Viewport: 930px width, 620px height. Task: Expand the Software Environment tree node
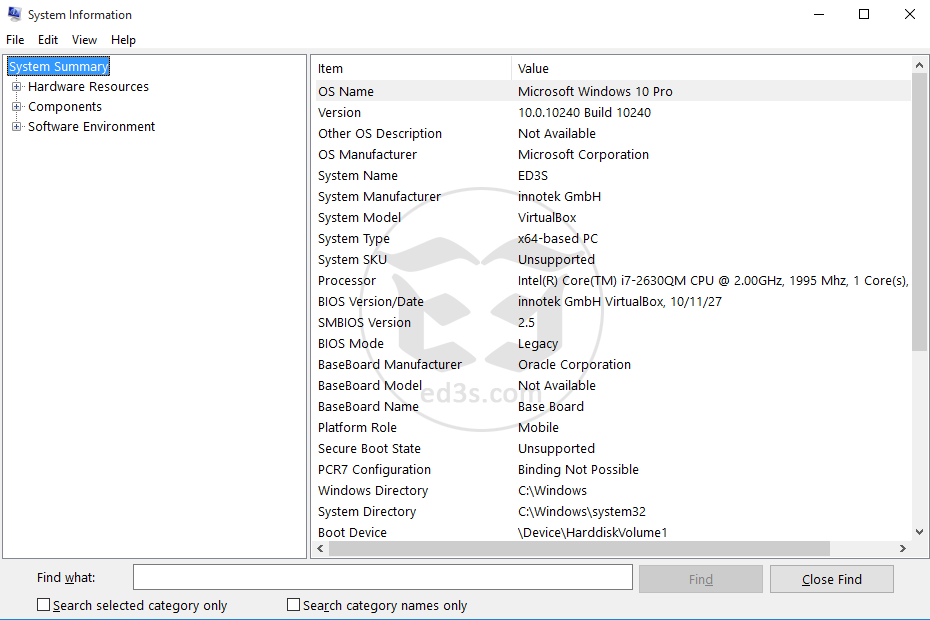[16, 127]
